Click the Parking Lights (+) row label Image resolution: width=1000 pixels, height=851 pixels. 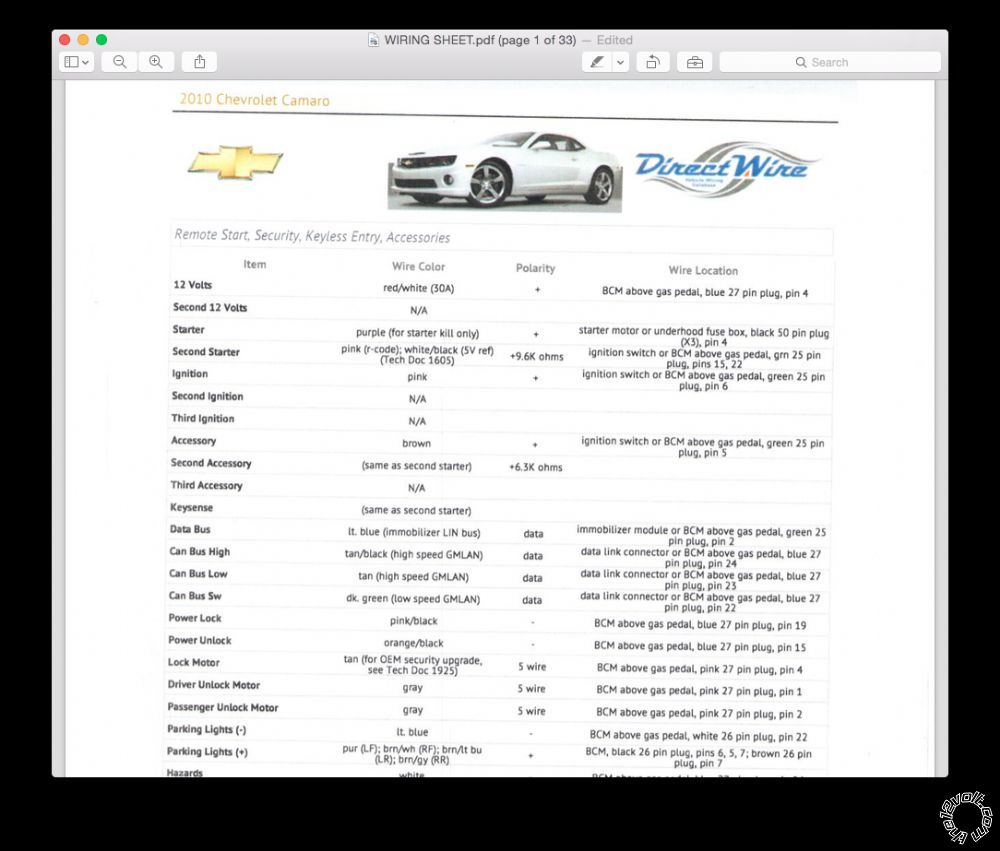[207, 752]
